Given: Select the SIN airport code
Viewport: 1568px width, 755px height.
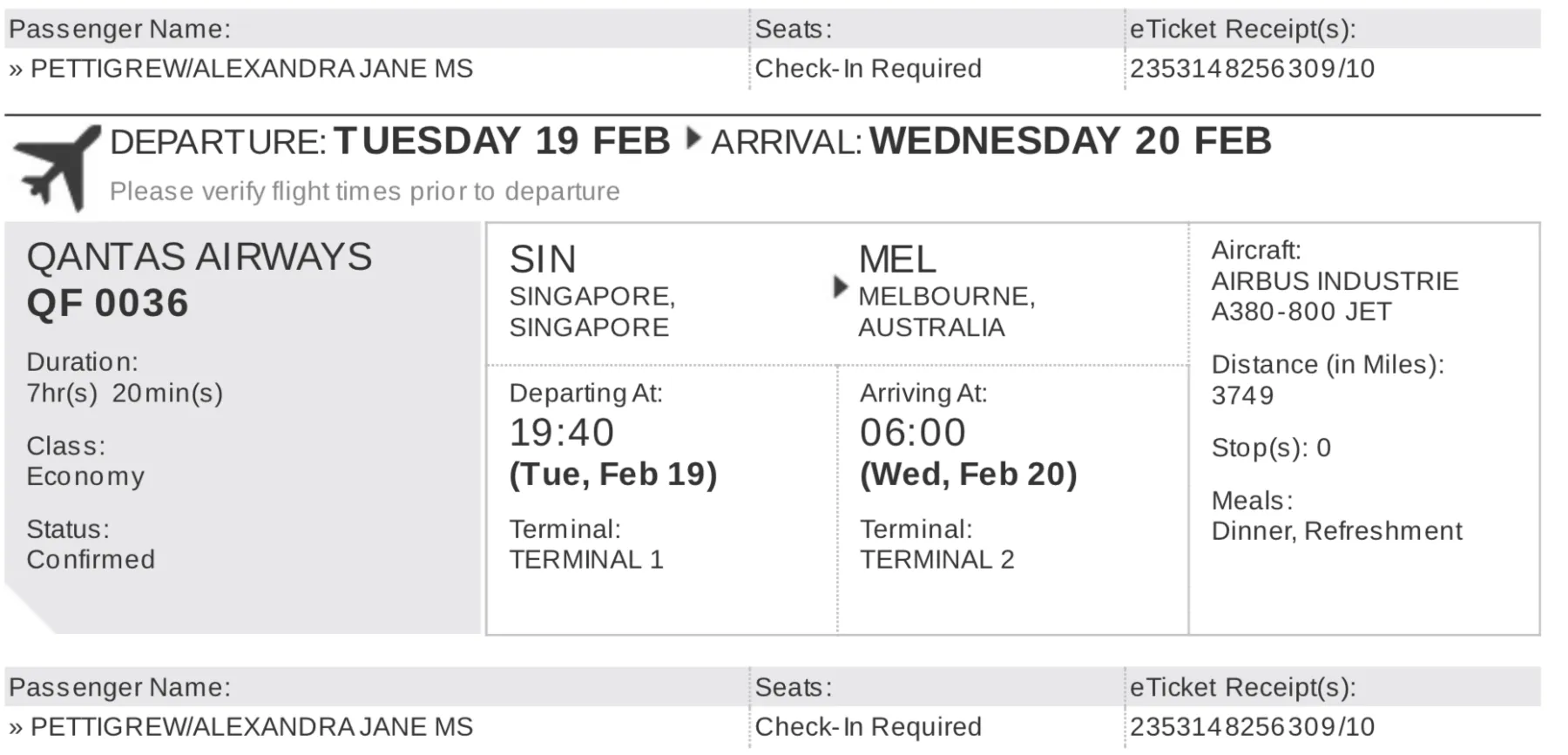Looking at the screenshot, I should (543, 260).
